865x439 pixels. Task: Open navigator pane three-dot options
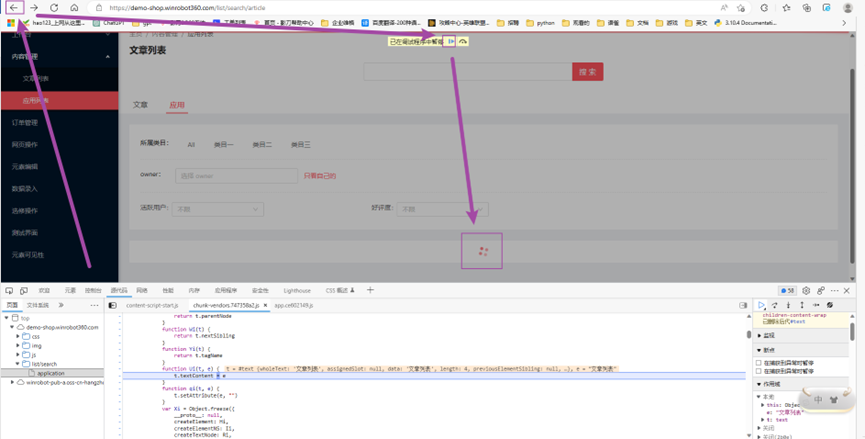point(94,305)
